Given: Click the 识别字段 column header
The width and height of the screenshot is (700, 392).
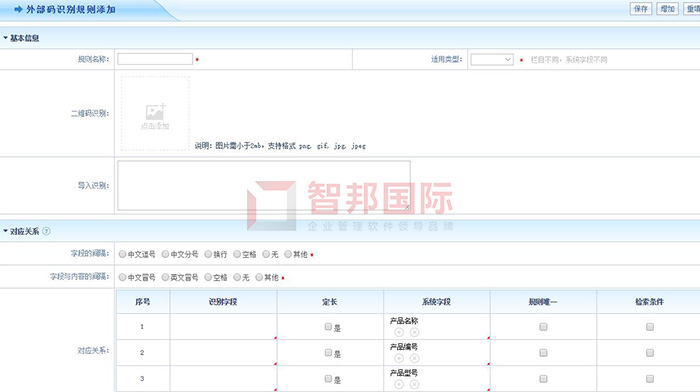Looking at the screenshot, I should click(x=223, y=302).
